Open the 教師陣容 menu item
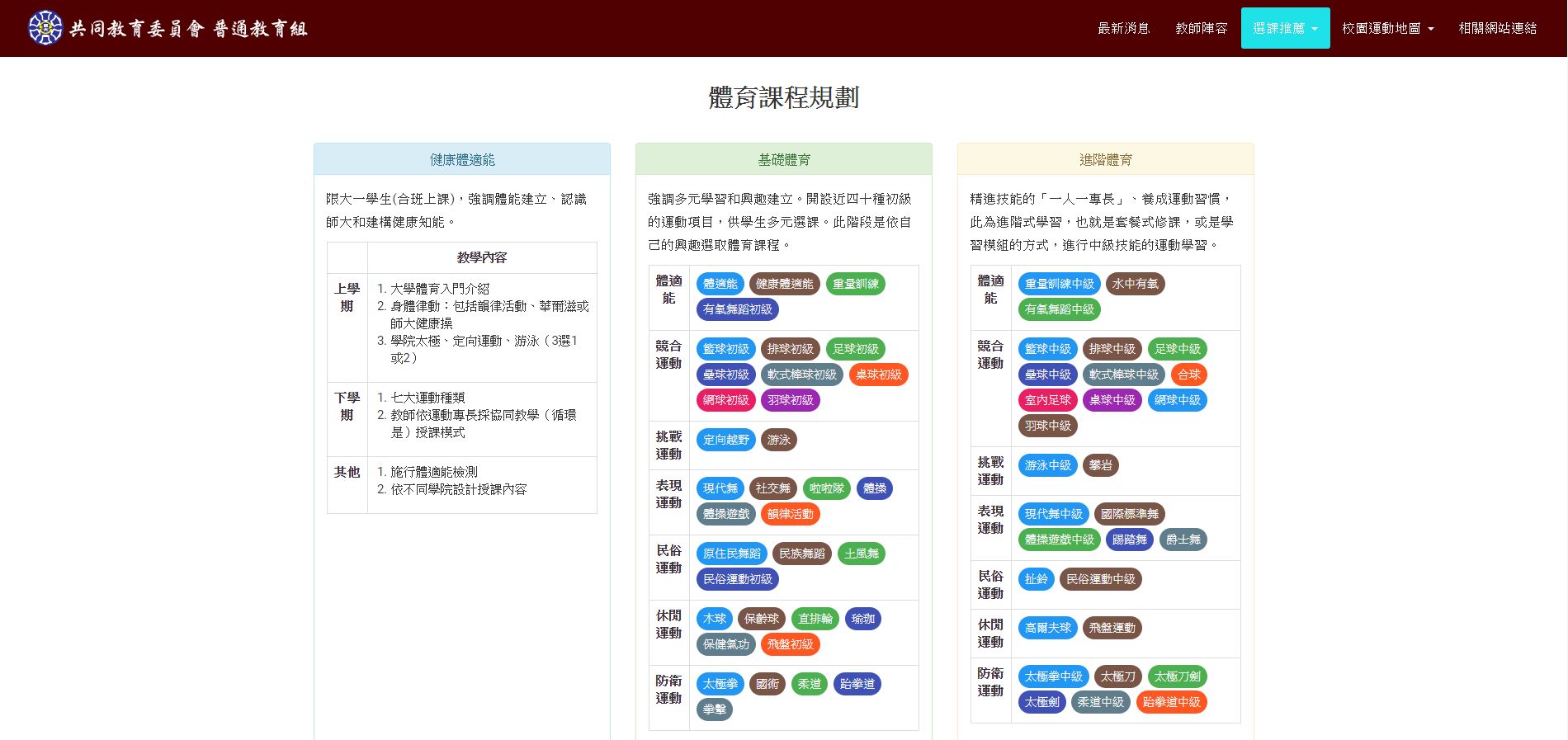 click(x=1202, y=28)
